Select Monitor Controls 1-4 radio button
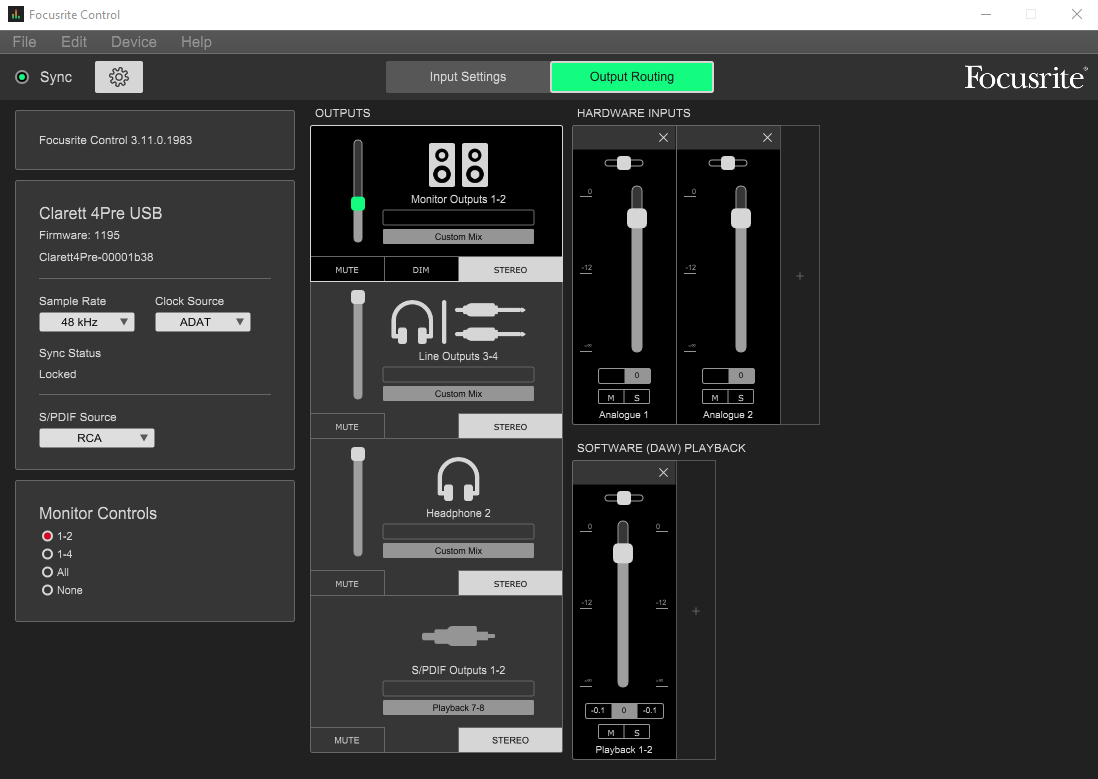1098x779 pixels. pos(48,554)
